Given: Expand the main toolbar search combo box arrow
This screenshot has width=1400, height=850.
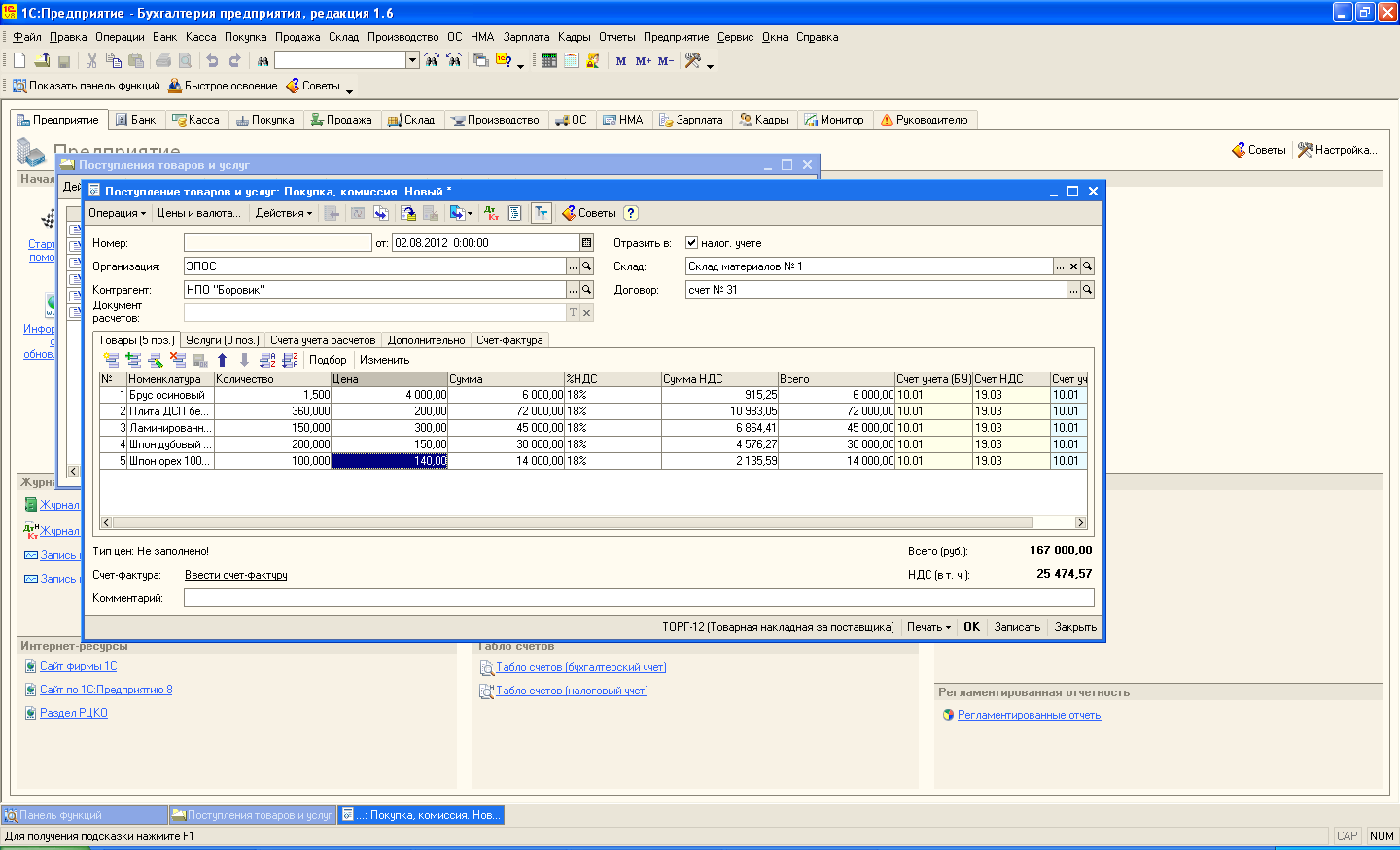Looking at the screenshot, I should [412, 60].
